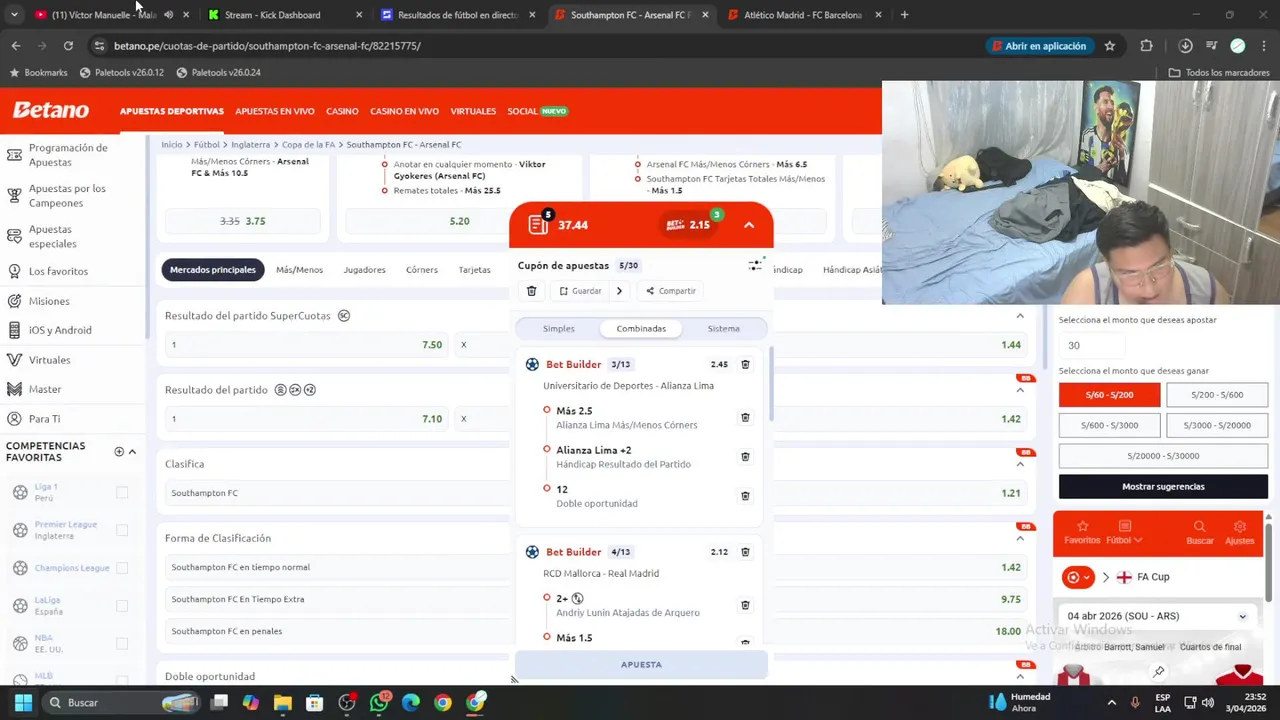The height and width of the screenshot is (720, 1280).
Task: Switch to Combinadas bet tab
Action: tap(641, 328)
